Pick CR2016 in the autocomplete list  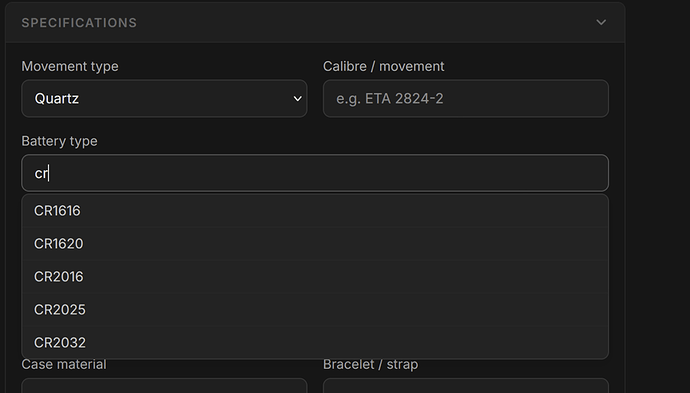315,277
